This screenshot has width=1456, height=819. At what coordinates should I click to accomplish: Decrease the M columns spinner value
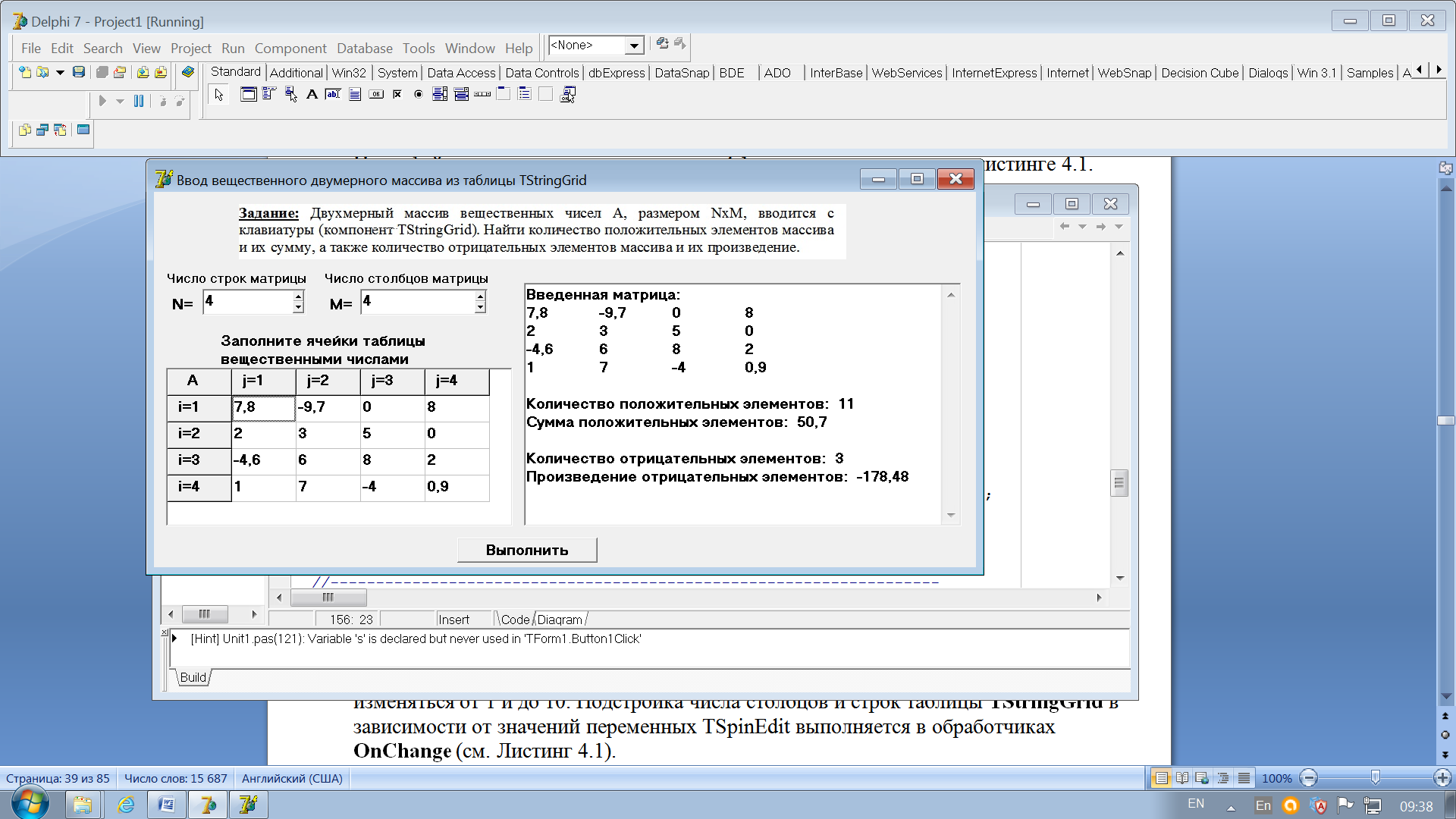[x=480, y=307]
